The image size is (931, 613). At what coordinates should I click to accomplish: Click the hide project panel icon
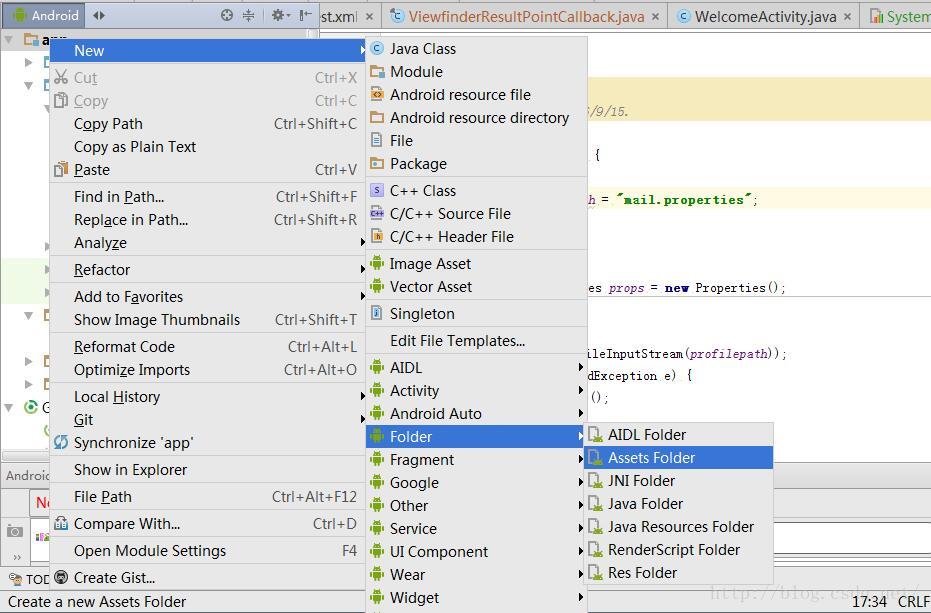click(305, 15)
